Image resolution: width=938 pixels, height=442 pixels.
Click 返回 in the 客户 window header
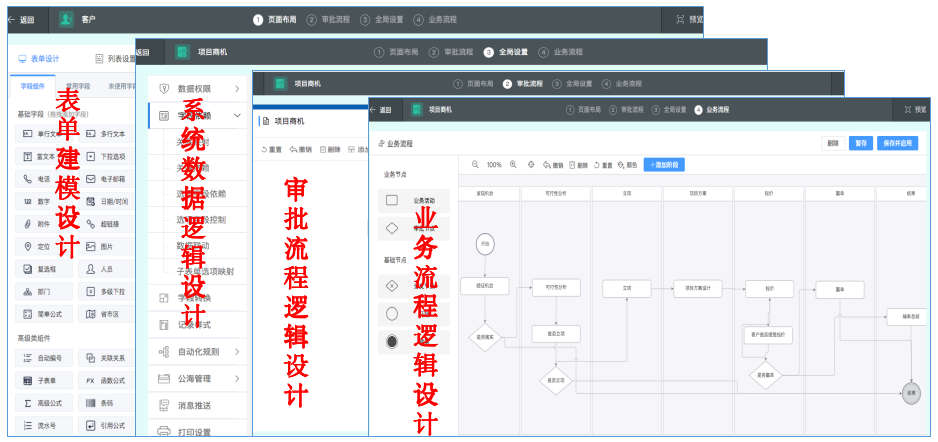point(21,20)
